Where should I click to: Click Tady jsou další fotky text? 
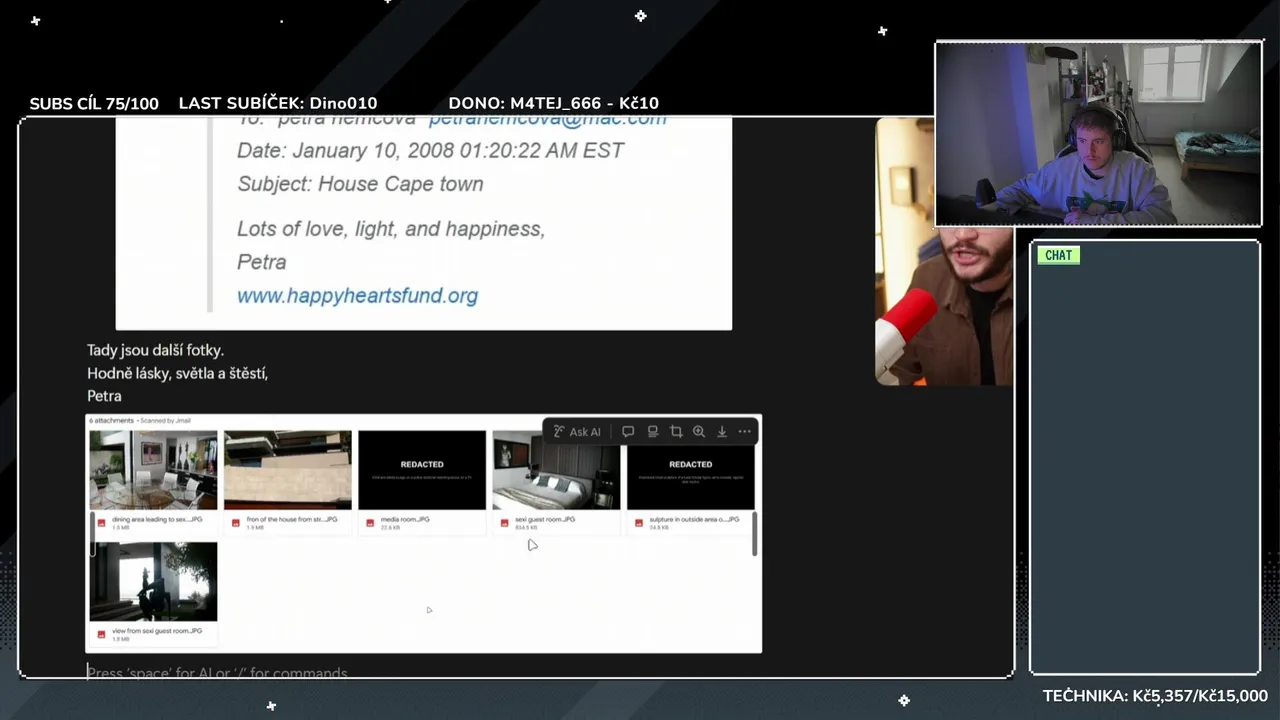click(x=155, y=350)
